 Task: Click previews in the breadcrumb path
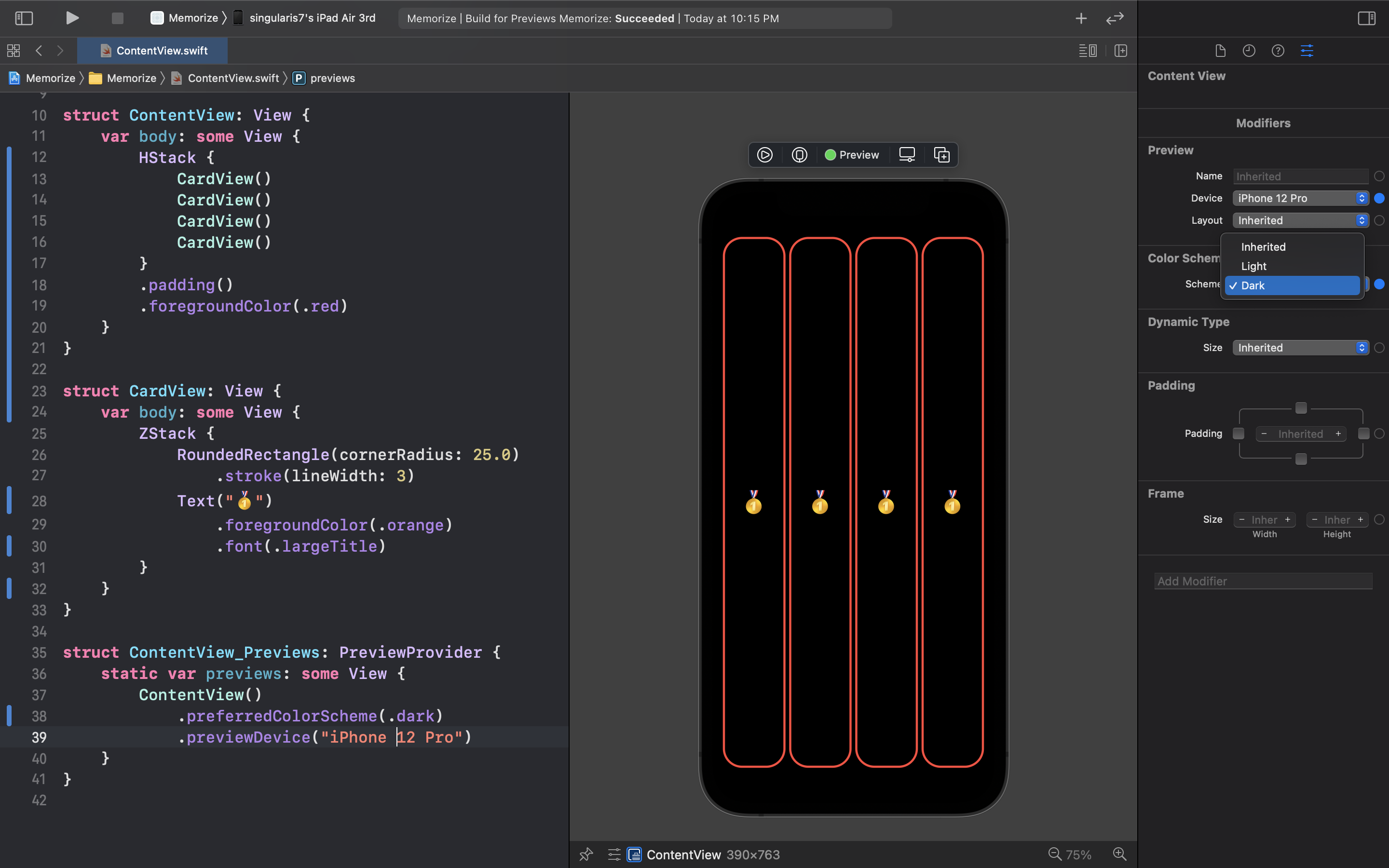(x=332, y=78)
